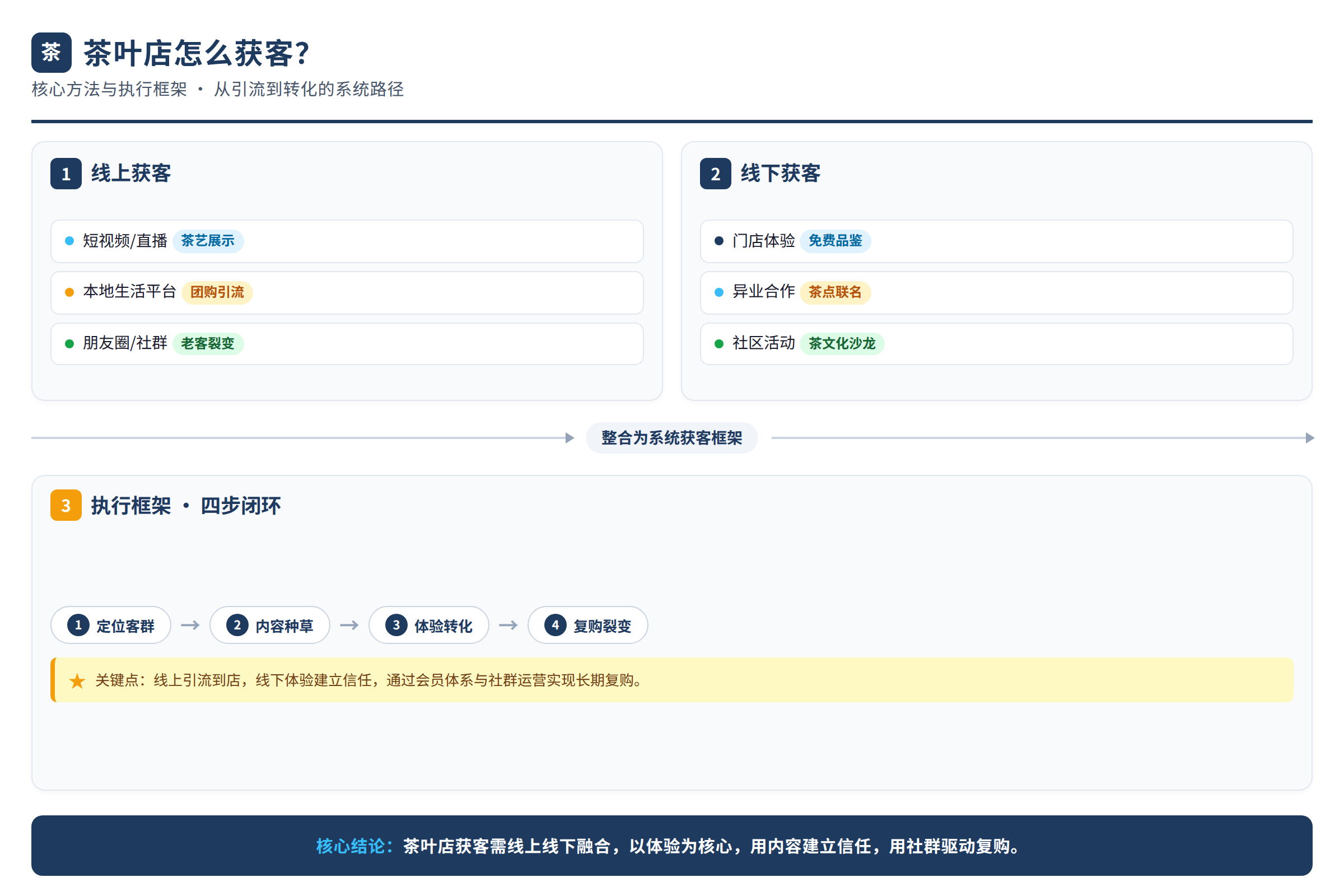Click the dark dot before 门店体验
Viewport: 1344px width, 896px height.
[719, 241]
